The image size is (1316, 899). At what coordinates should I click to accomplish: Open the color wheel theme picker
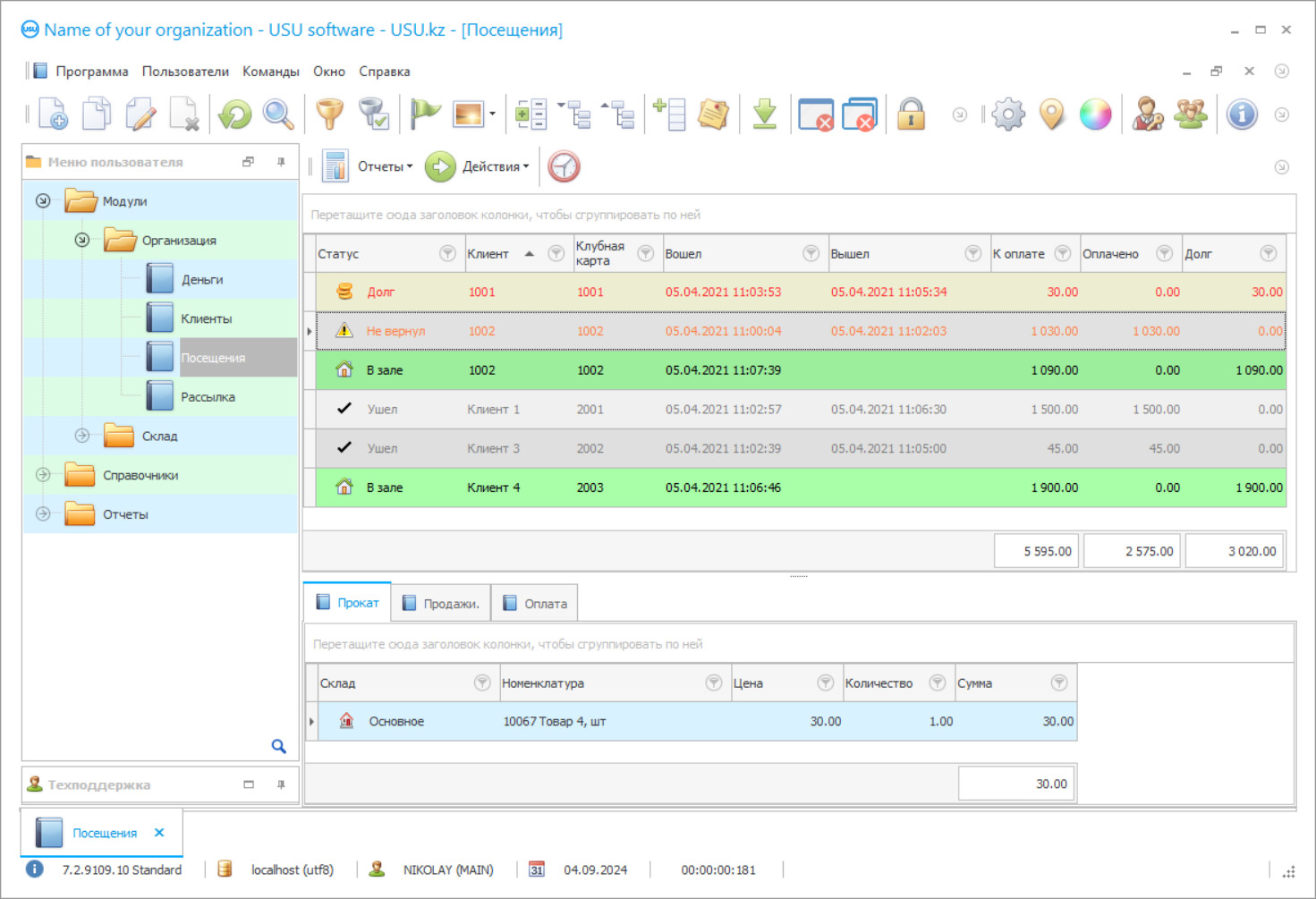(x=1095, y=114)
